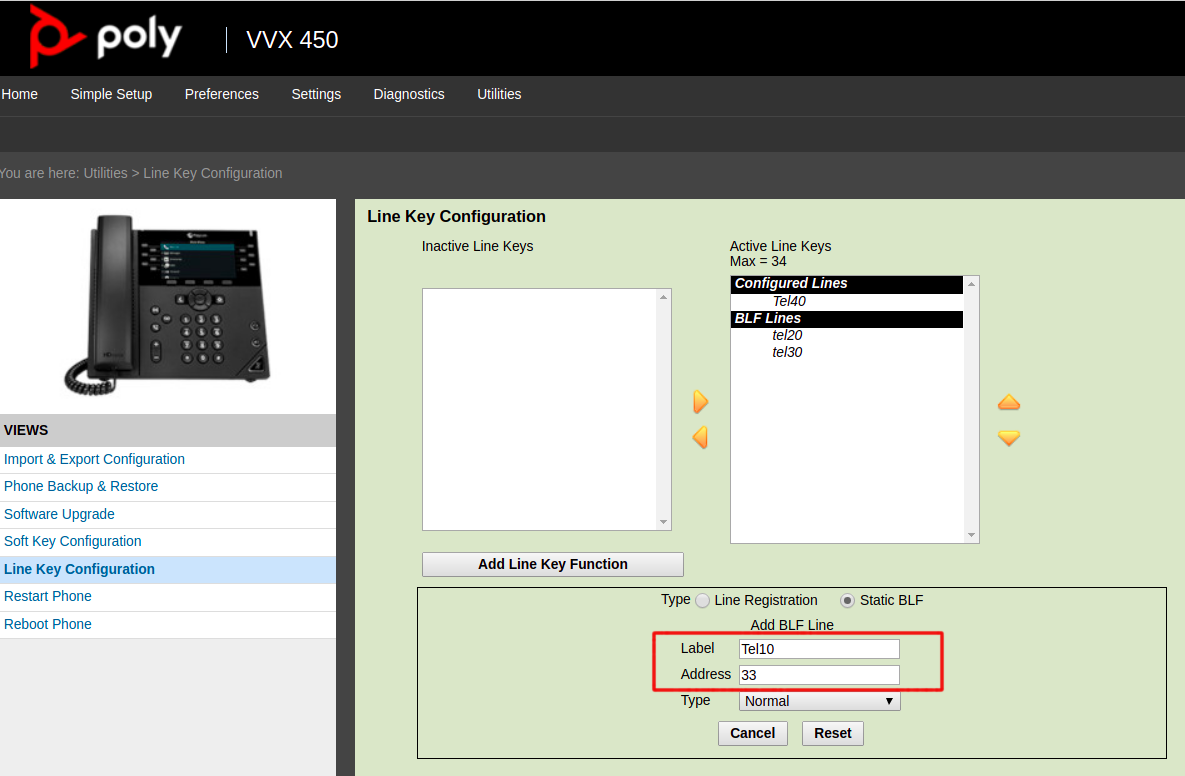Select the Static BLF radio button
The image size is (1185, 776).
pyautogui.click(x=848, y=601)
